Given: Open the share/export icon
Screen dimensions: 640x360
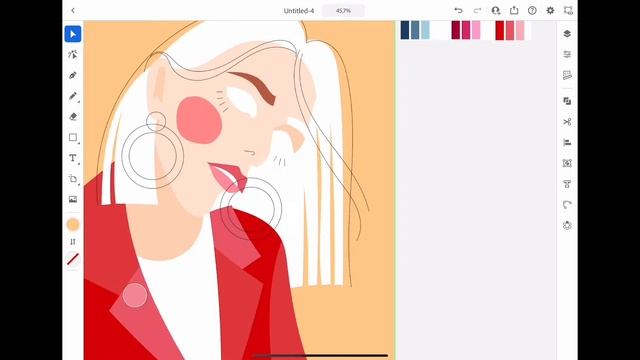Looking at the screenshot, I should [x=514, y=11].
